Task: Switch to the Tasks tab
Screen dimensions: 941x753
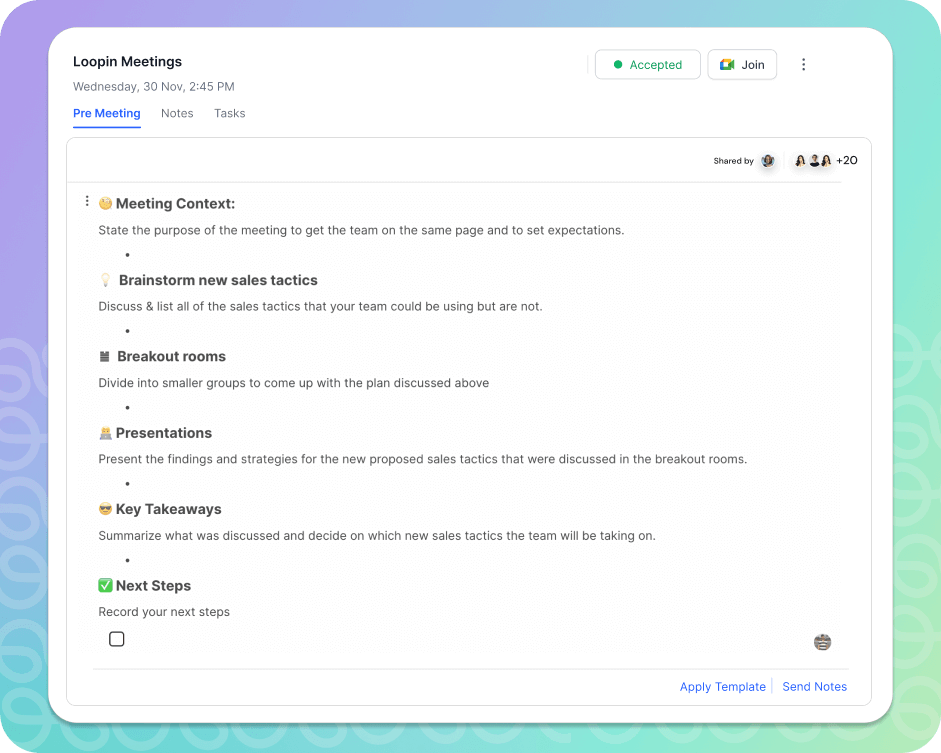Action: pyautogui.click(x=230, y=113)
